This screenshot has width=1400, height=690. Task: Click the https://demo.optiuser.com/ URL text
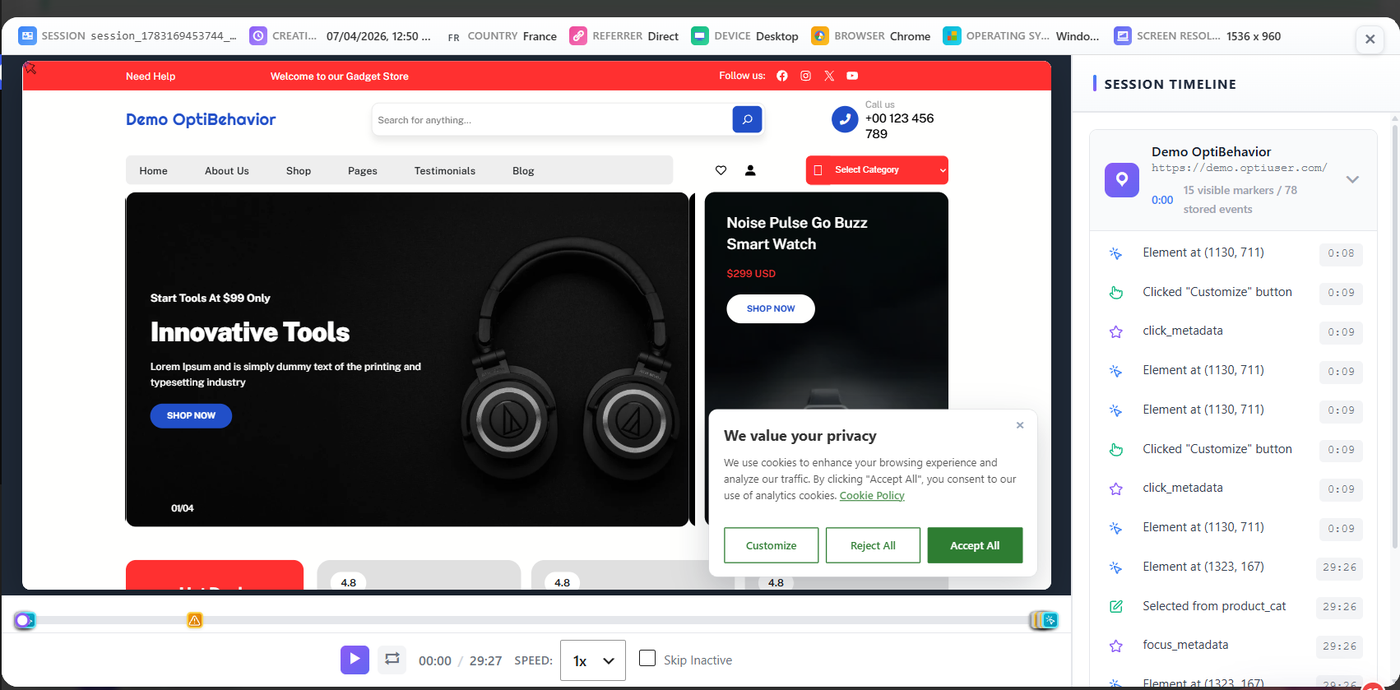pos(1239,168)
